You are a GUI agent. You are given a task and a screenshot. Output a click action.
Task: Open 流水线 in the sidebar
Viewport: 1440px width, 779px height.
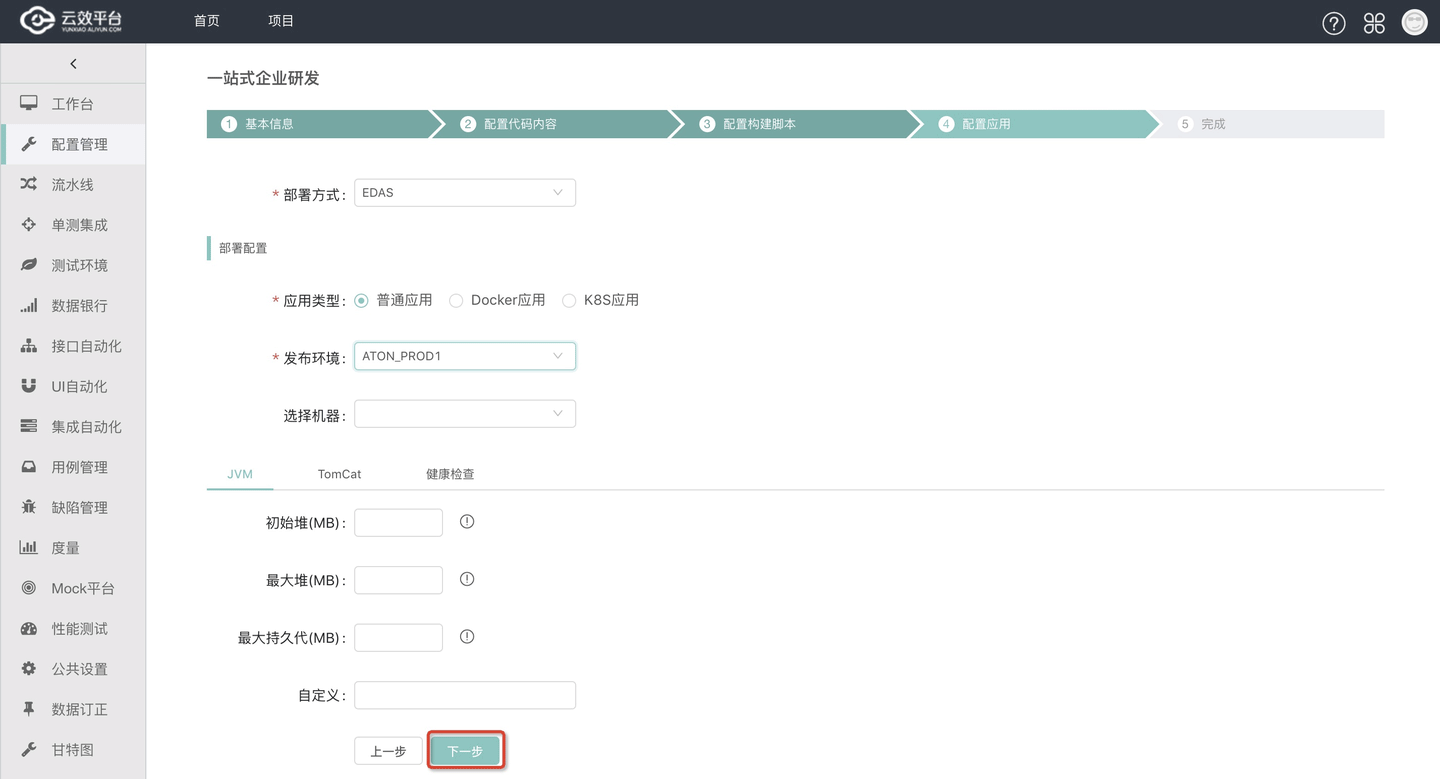coord(73,184)
